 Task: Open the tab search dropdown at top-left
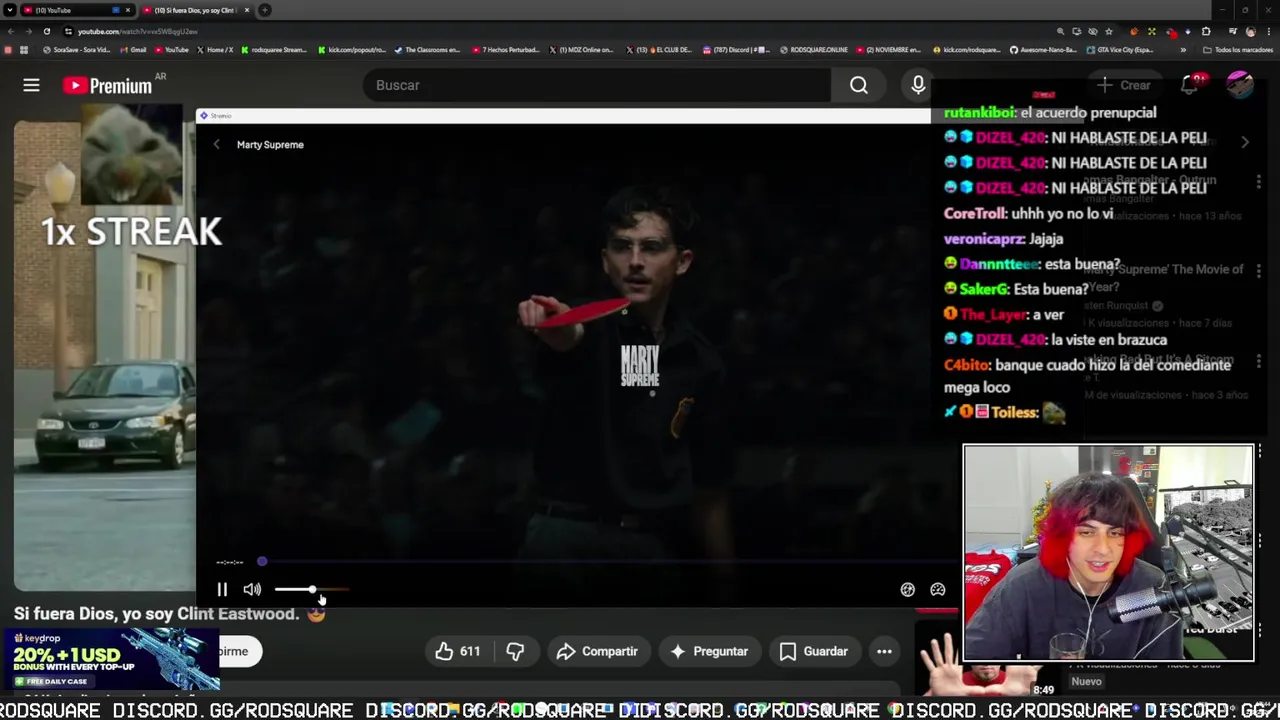[9, 10]
